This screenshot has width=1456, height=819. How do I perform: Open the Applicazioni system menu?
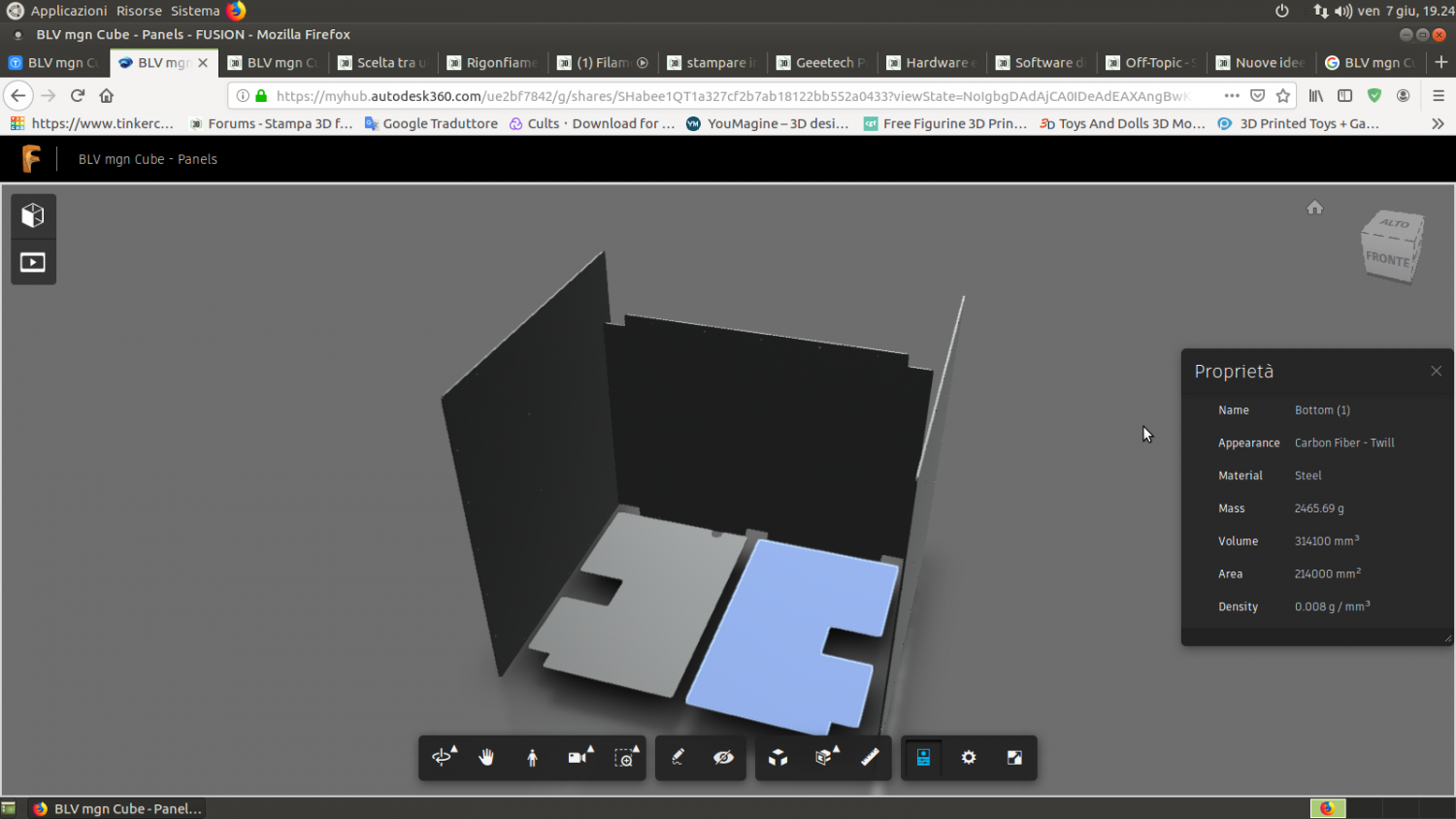[x=68, y=11]
